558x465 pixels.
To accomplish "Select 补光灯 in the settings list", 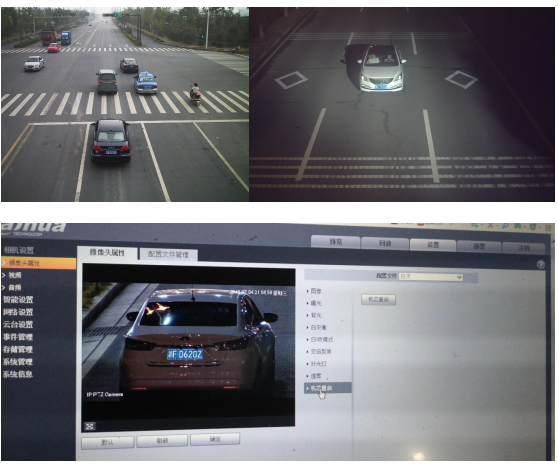I will point(319,364).
